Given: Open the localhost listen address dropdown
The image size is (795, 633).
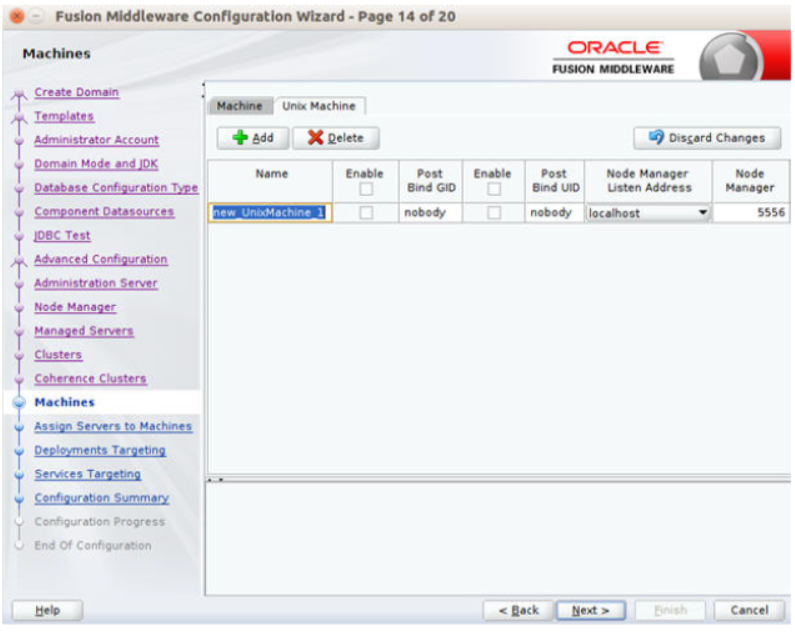Looking at the screenshot, I should click(702, 213).
